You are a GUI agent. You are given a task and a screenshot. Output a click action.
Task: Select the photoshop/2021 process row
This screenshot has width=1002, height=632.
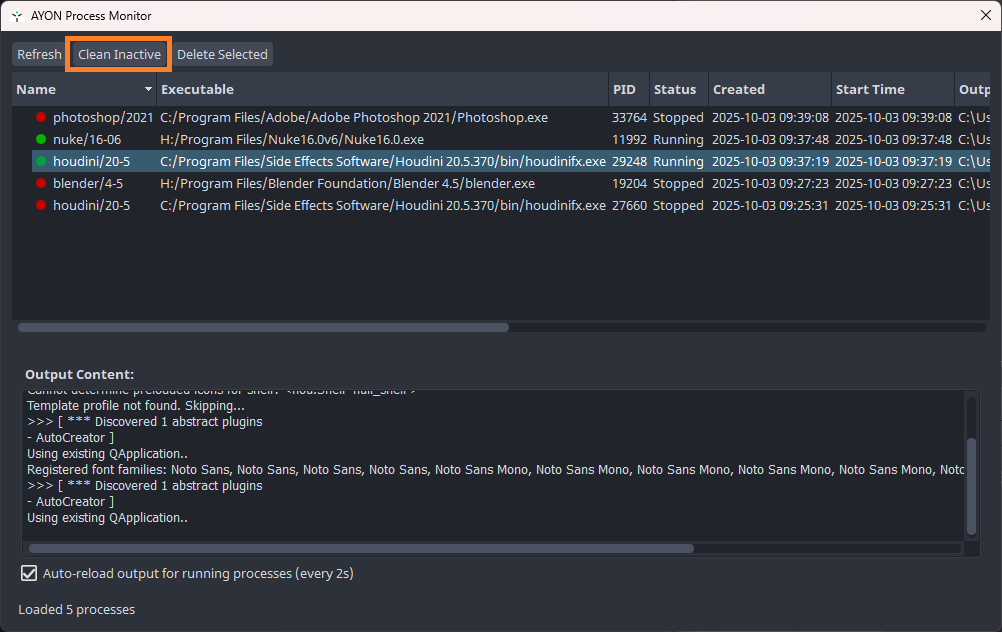511,118
